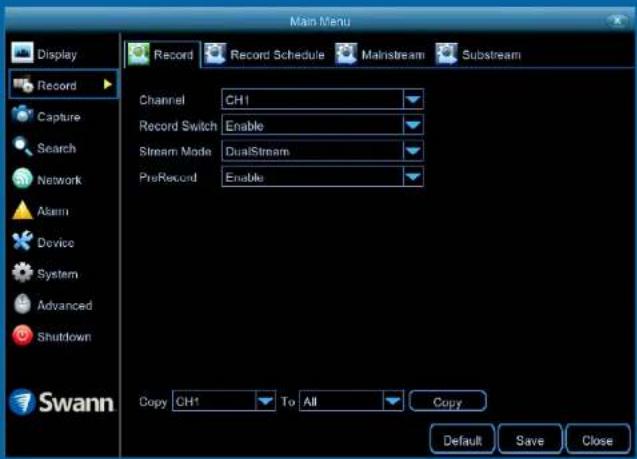The image size is (637, 459).
Task: Open Device via the tools icon
Action: click(22, 241)
